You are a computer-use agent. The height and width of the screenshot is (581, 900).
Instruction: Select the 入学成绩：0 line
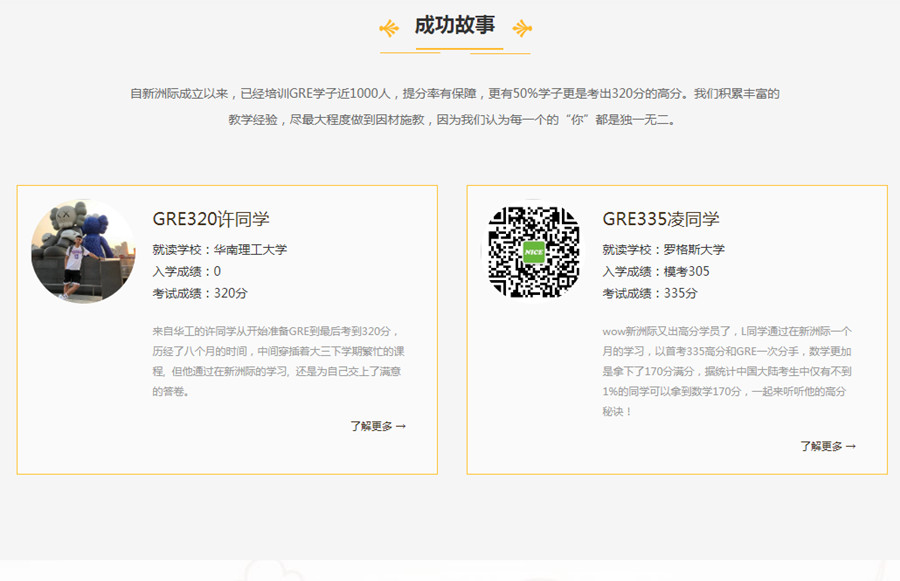tap(187, 271)
